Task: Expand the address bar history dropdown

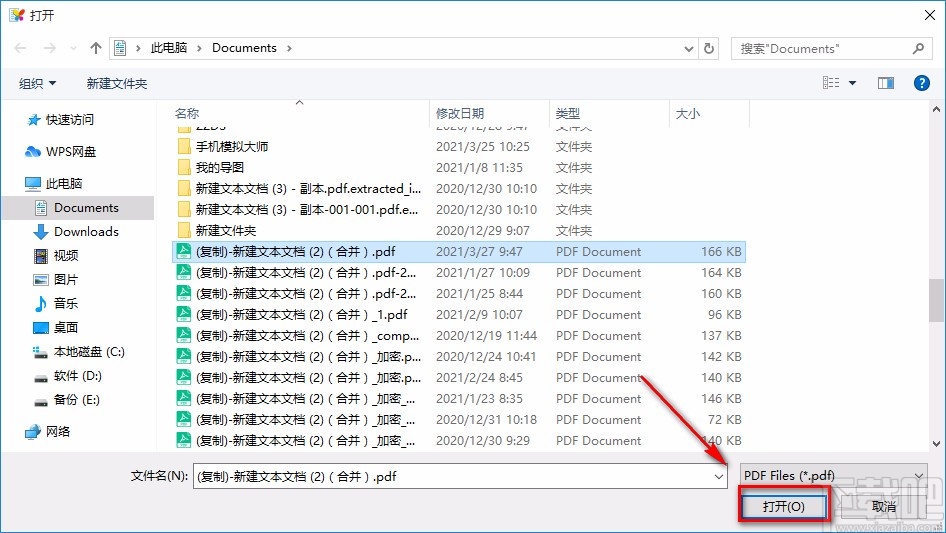Action: pos(688,48)
